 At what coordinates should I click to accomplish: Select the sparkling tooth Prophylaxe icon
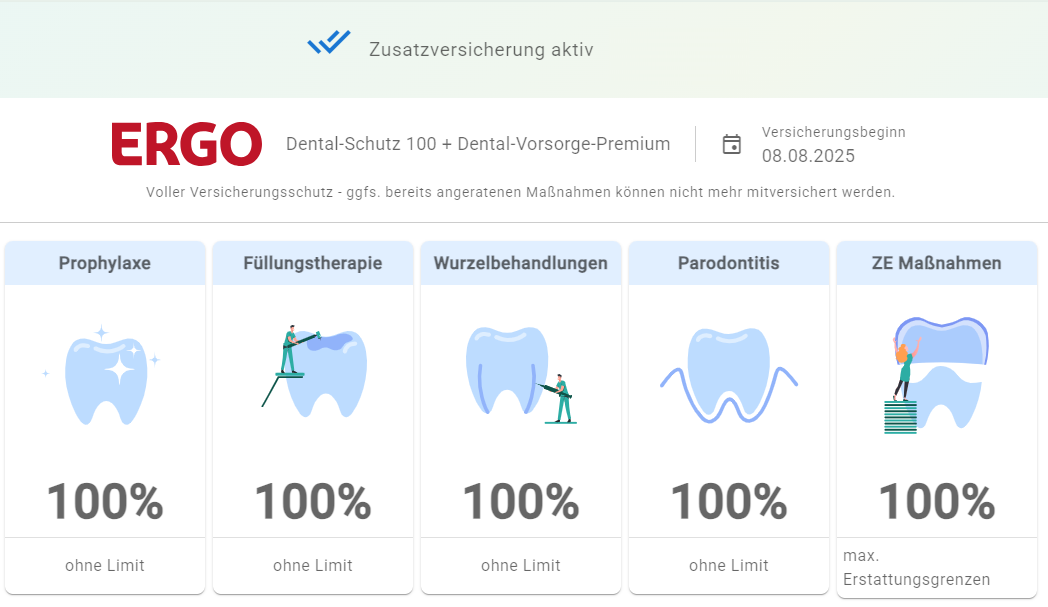[104, 376]
